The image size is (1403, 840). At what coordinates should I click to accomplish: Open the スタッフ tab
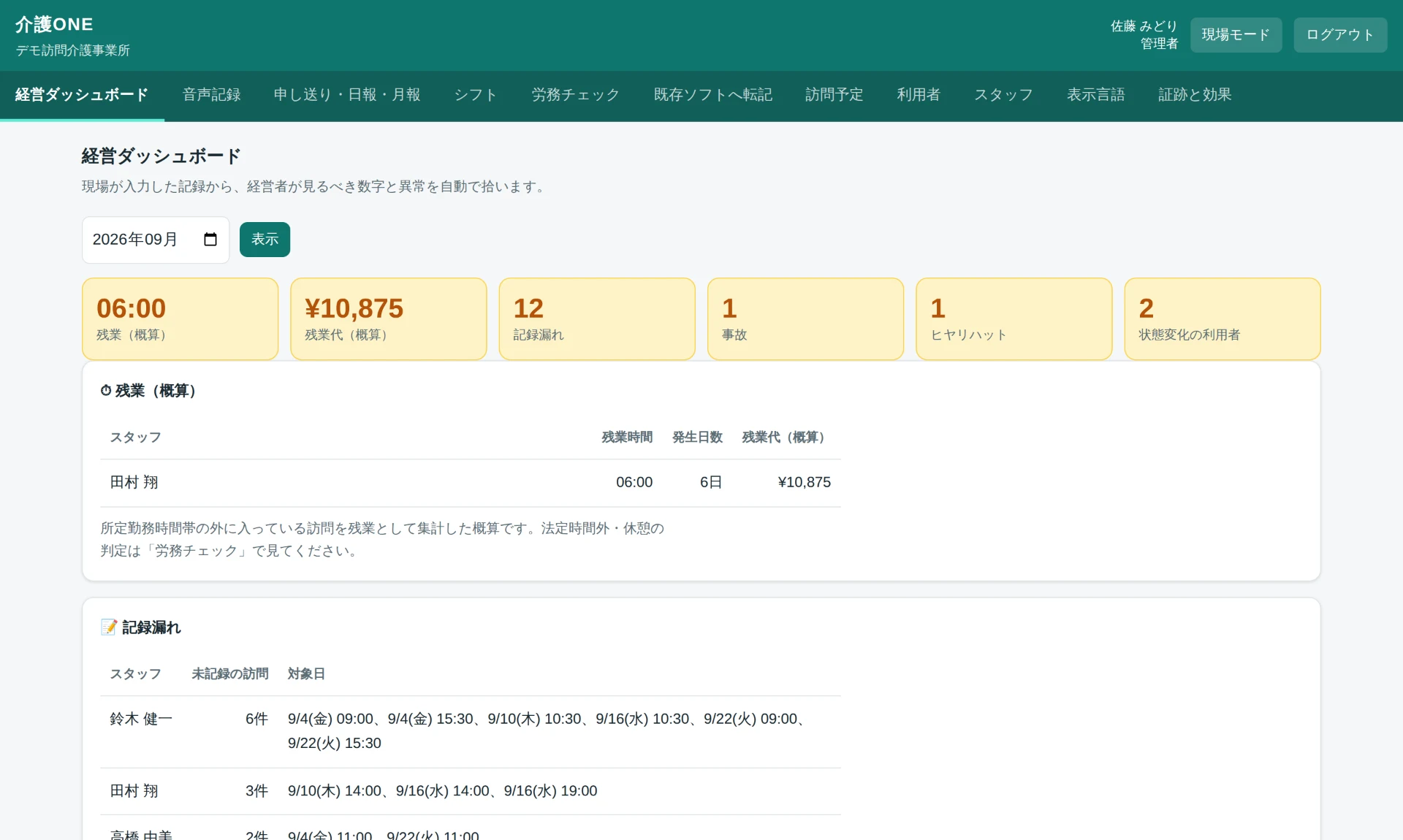click(1003, 95)
